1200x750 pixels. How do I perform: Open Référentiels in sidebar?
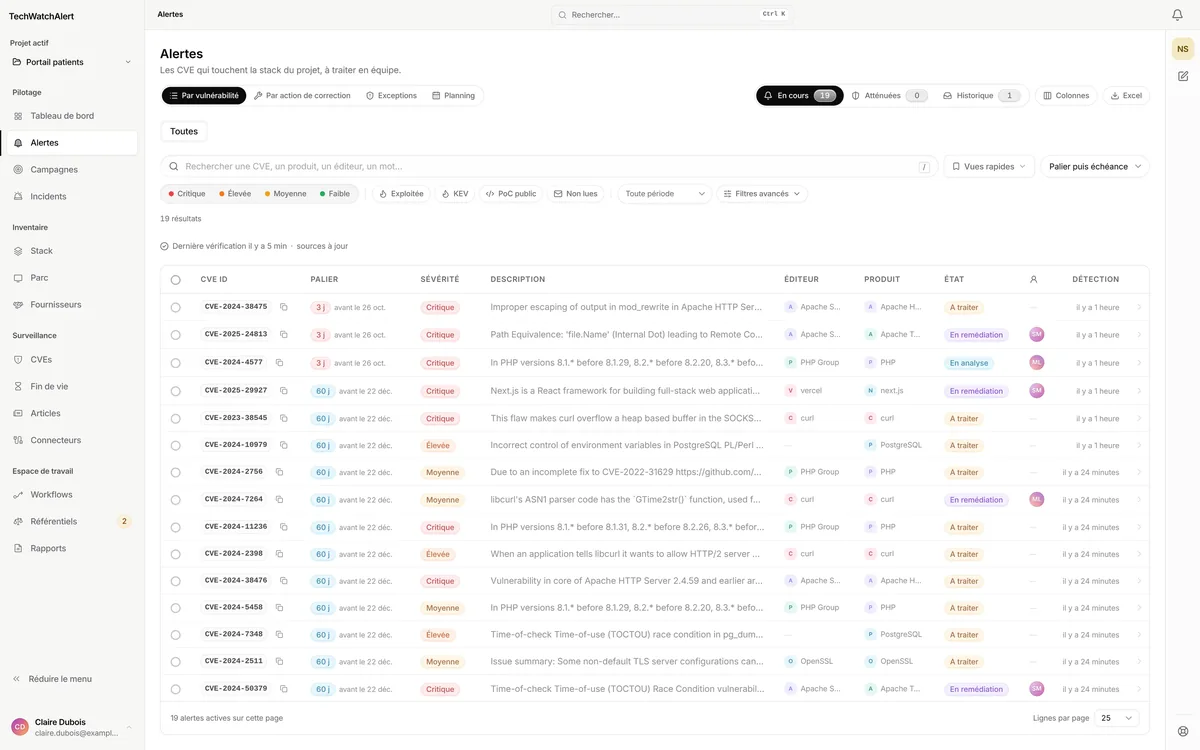pyautogui.click(x=70, y=521)
